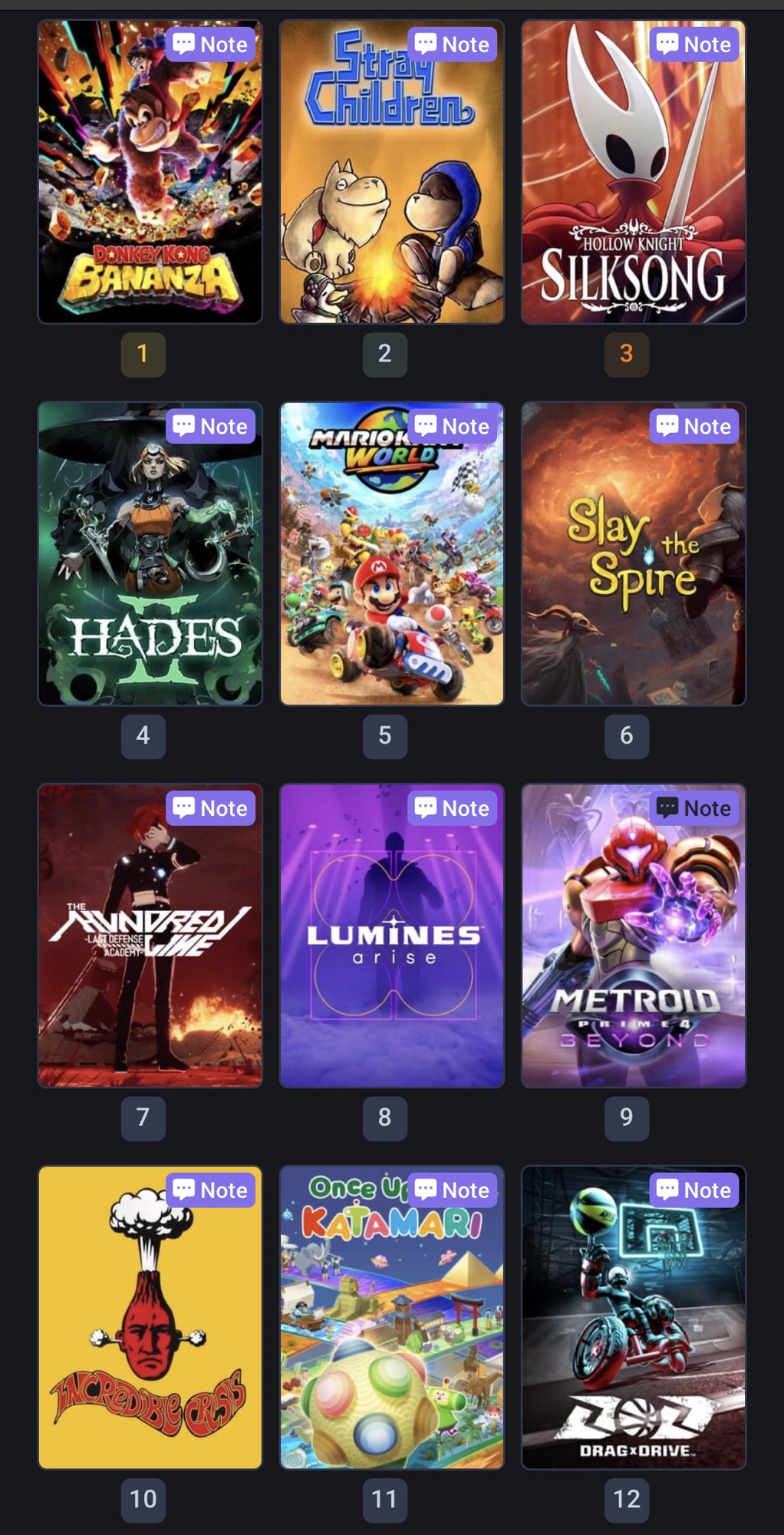784x1535 pixels.
Task: Open the Note on Donkey Kong Bananza
Action: [x=211, y=45]
